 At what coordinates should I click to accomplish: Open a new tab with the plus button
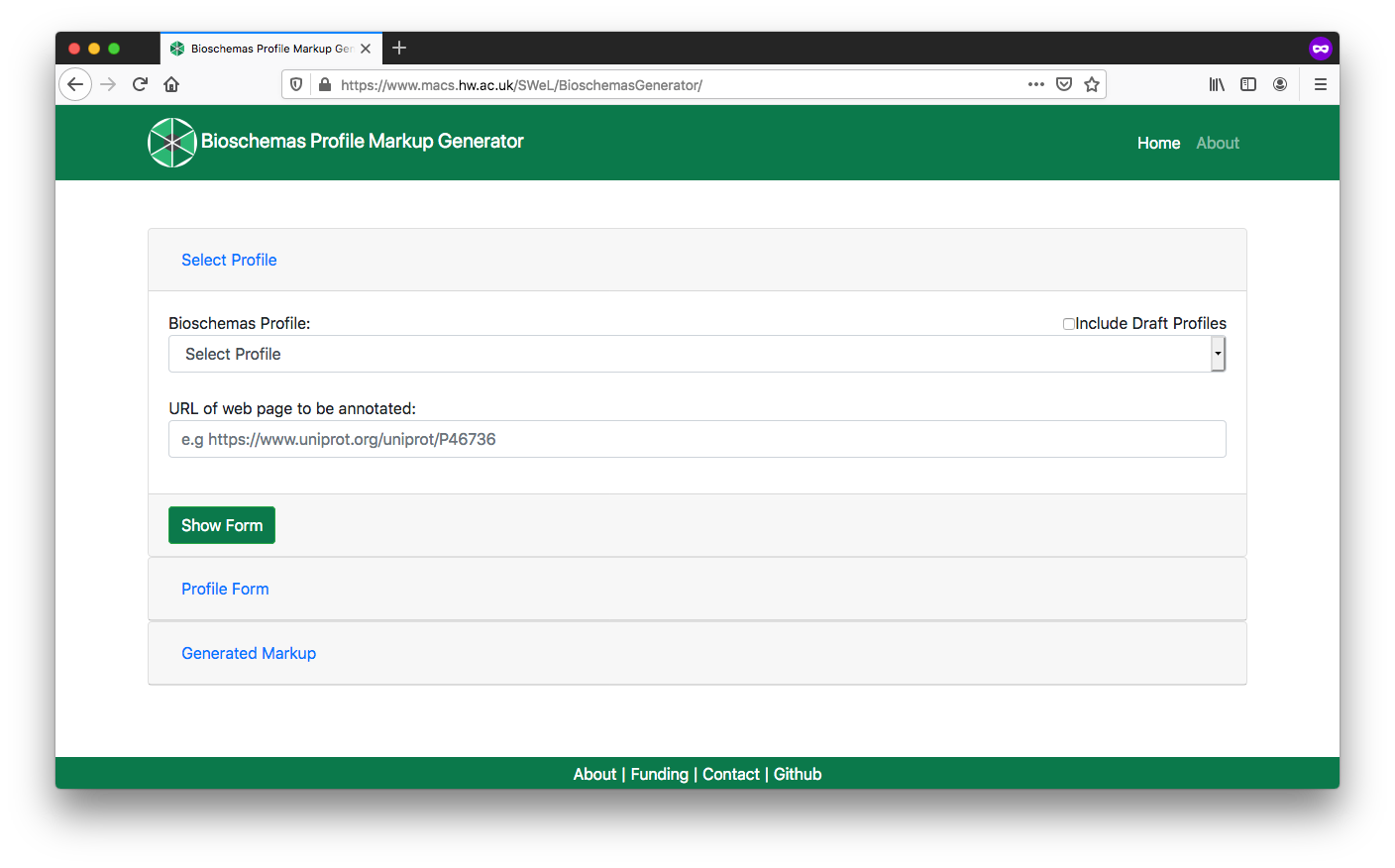click(399, 48)
